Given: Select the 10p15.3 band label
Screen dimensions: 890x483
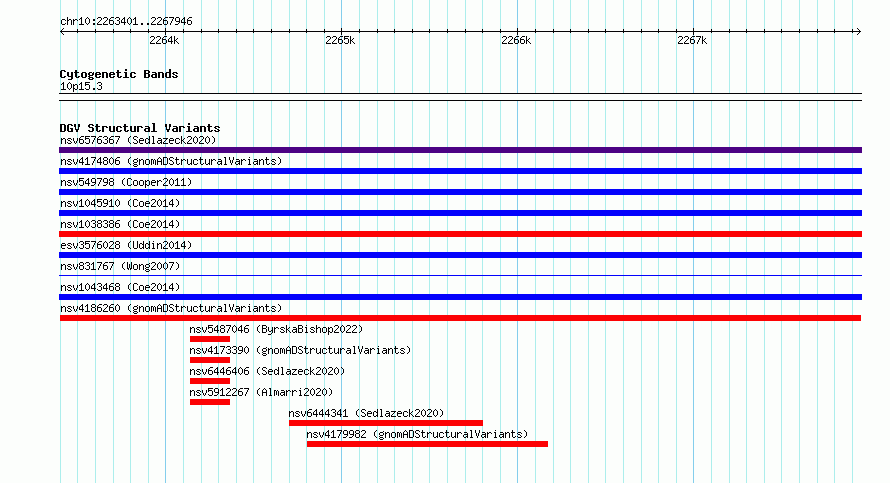Looking at the screenshot, I should click(x=81, y=86).
